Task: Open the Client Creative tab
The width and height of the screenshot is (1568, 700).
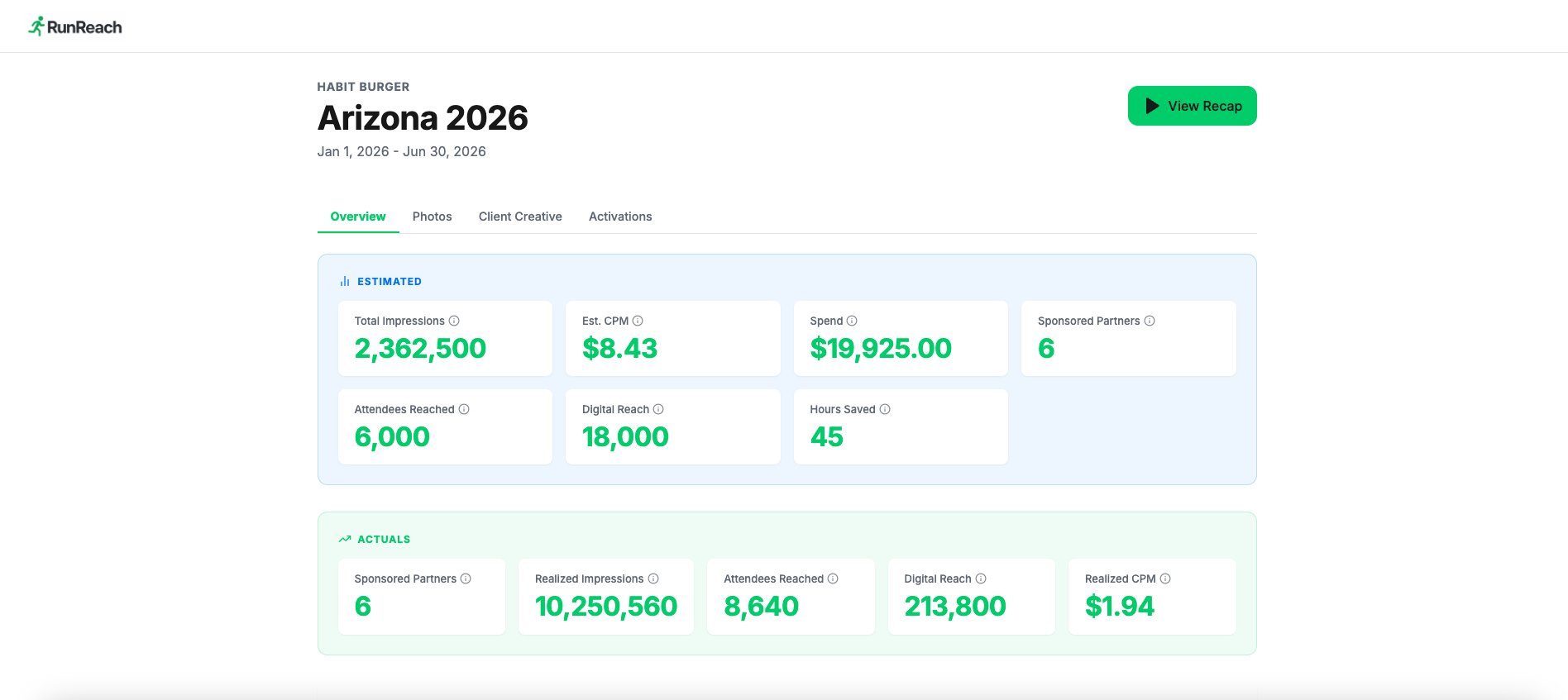Action: tap(520, 217)
